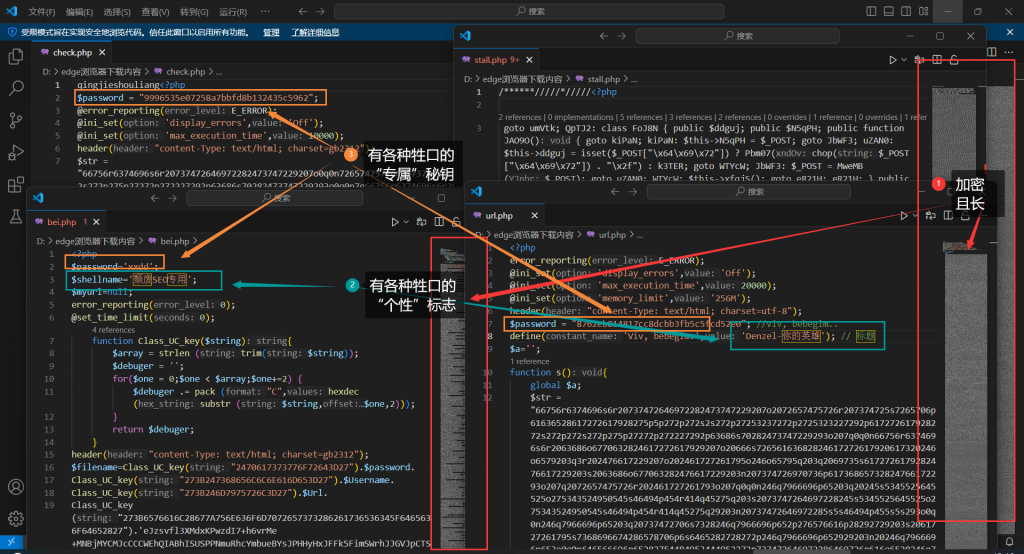1024x554 pixels.
Task: Click '1 reference' code lens in url.php
Action: click(530, 361)
